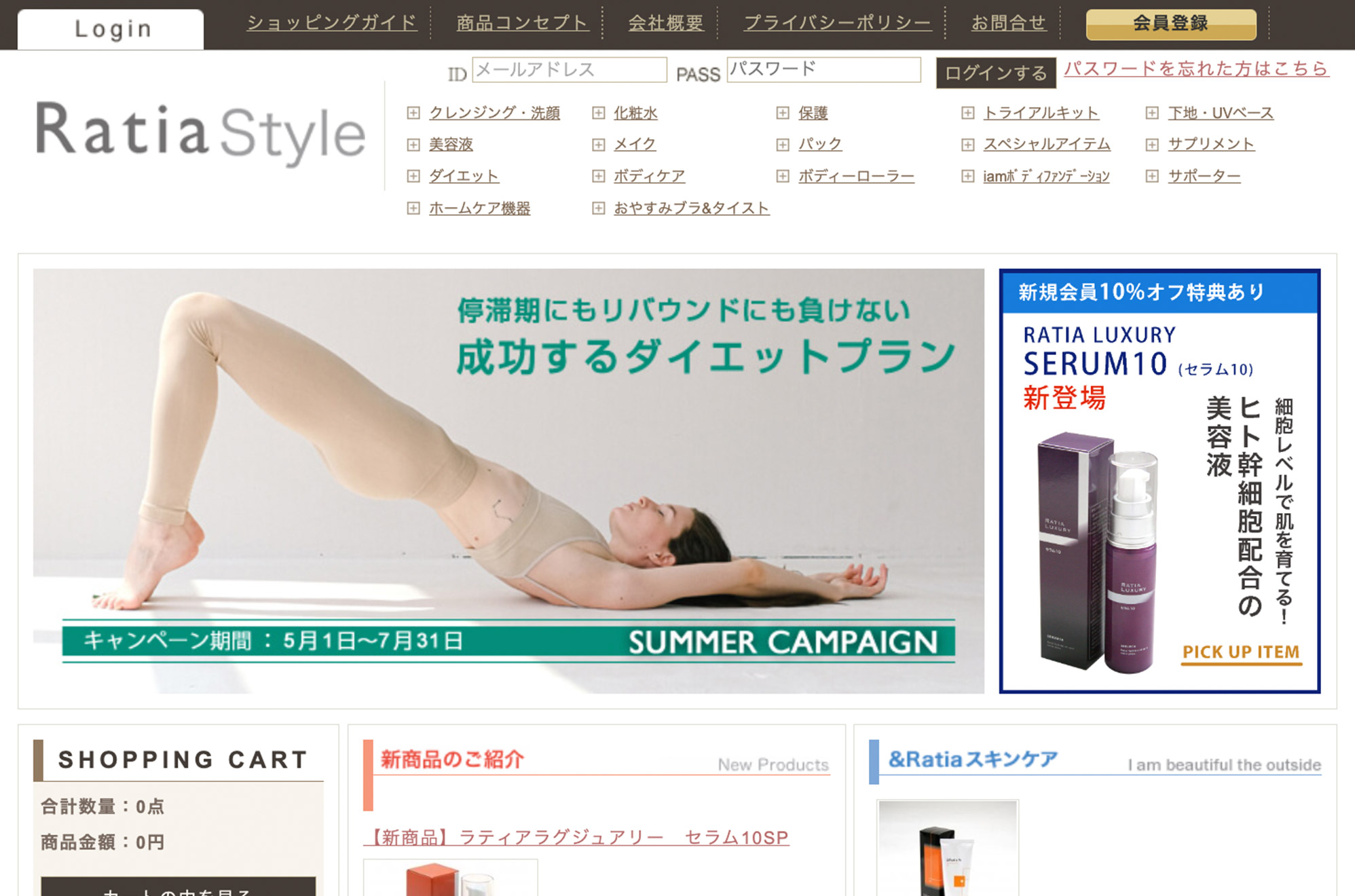This screenshot has height=896, width=1355.
Task: Click the plus icon beside スペシャルアイテム
Action: (967, 145)
